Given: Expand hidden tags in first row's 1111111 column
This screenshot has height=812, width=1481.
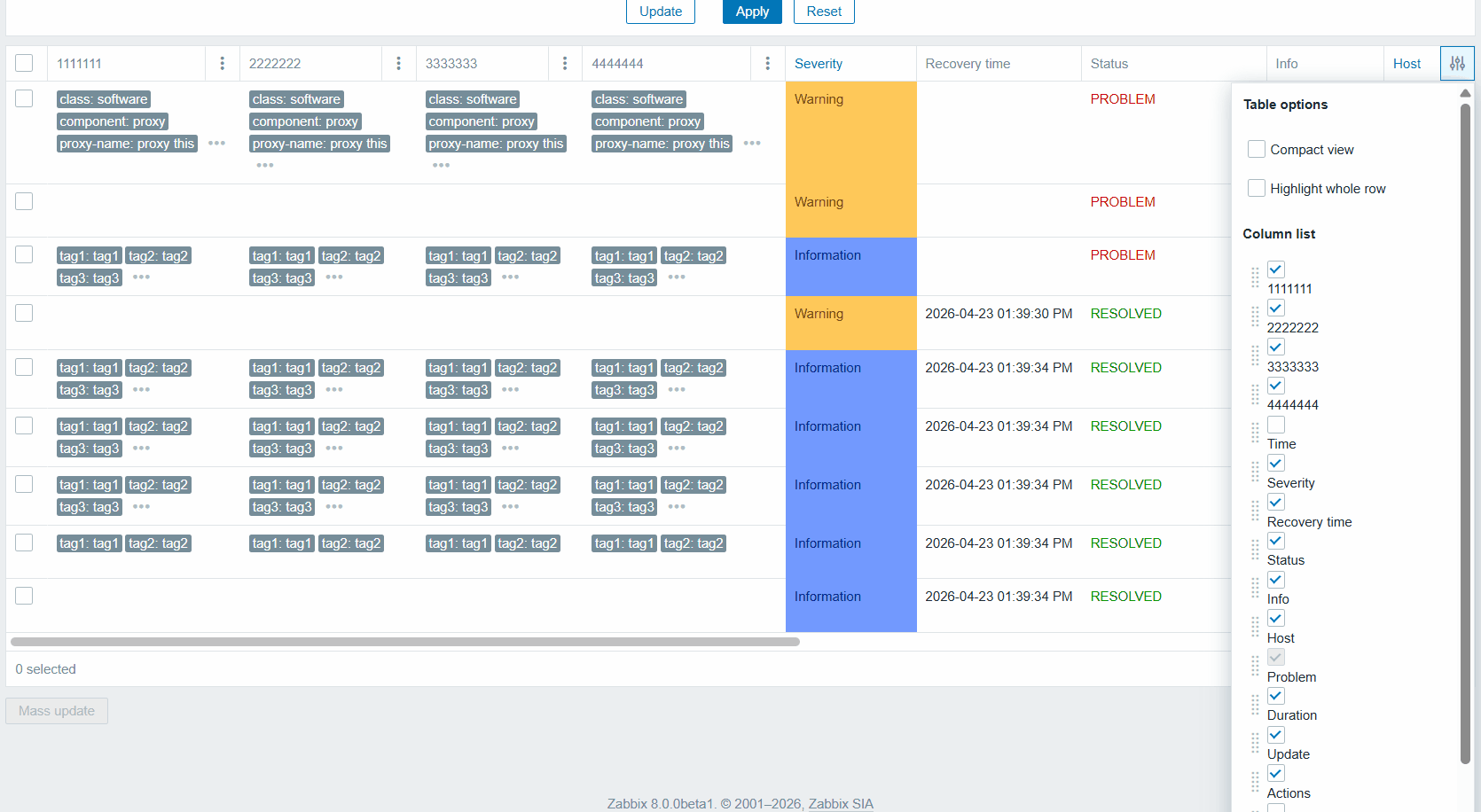Looking at the screenshot, I should click(217, 144).
